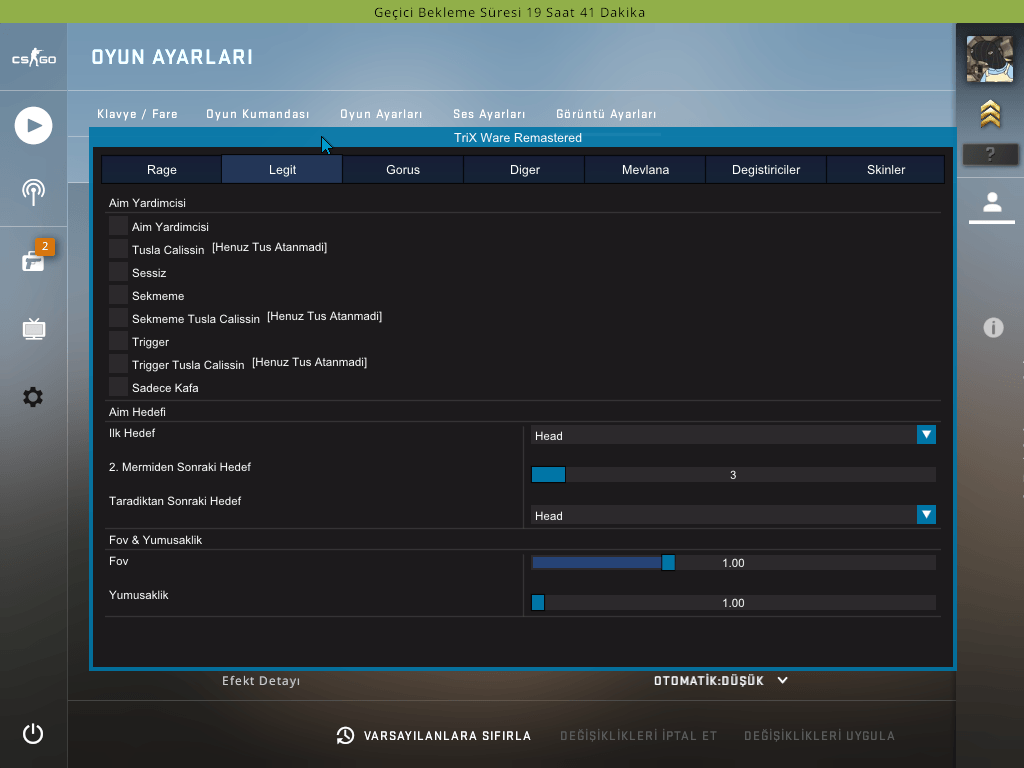Click the Ilk Hedef label
The image size is (1024, 768).
tap(132, 433)
